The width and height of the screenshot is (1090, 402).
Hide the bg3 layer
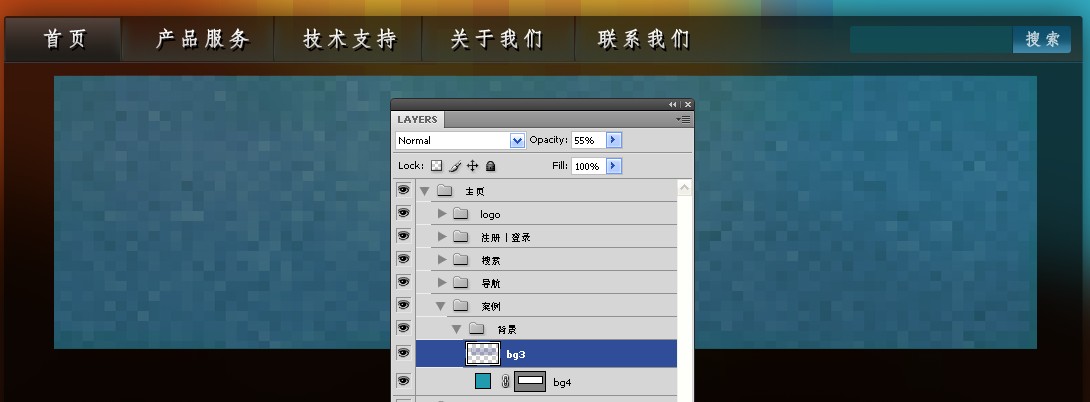click(404, 353)
